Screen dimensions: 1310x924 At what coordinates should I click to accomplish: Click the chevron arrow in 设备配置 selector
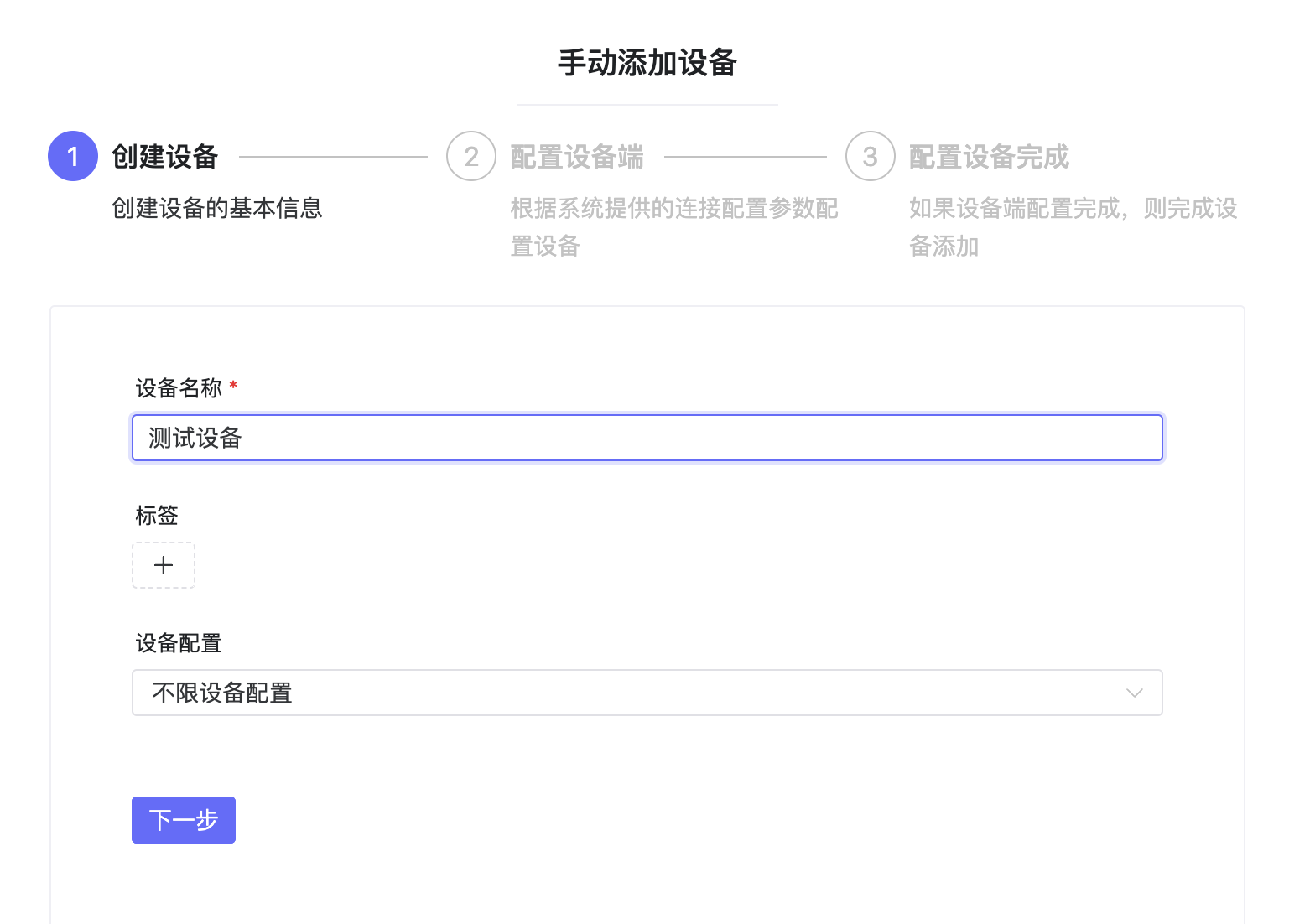[x=1134, y=693]
